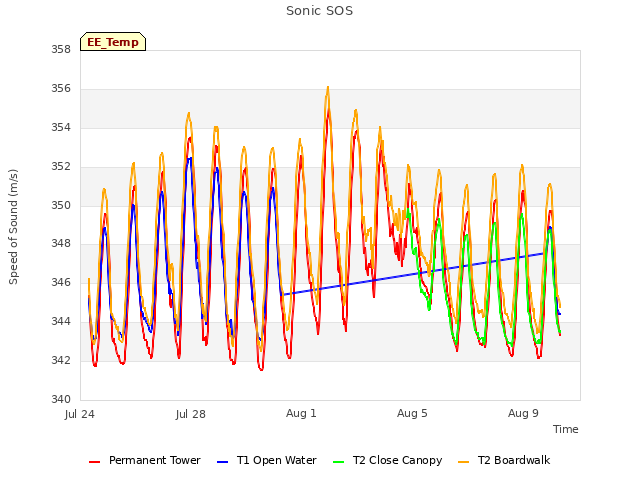Click the Aug 9 x-axis tick label
This screenshot has height=480, width=640.
pos(523,413)
